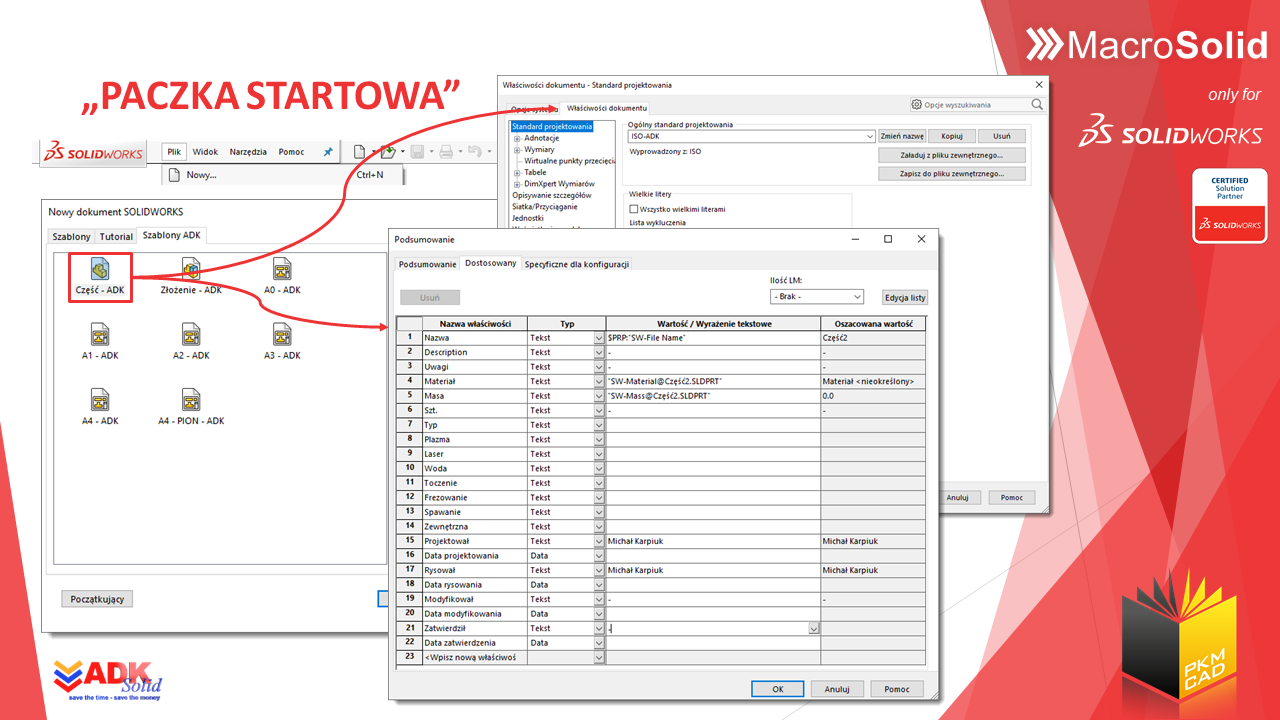This screenshot has width=1280, height=720.
Task: Switch to the Szablony ADK tab
Action: [x=171, y=236]
